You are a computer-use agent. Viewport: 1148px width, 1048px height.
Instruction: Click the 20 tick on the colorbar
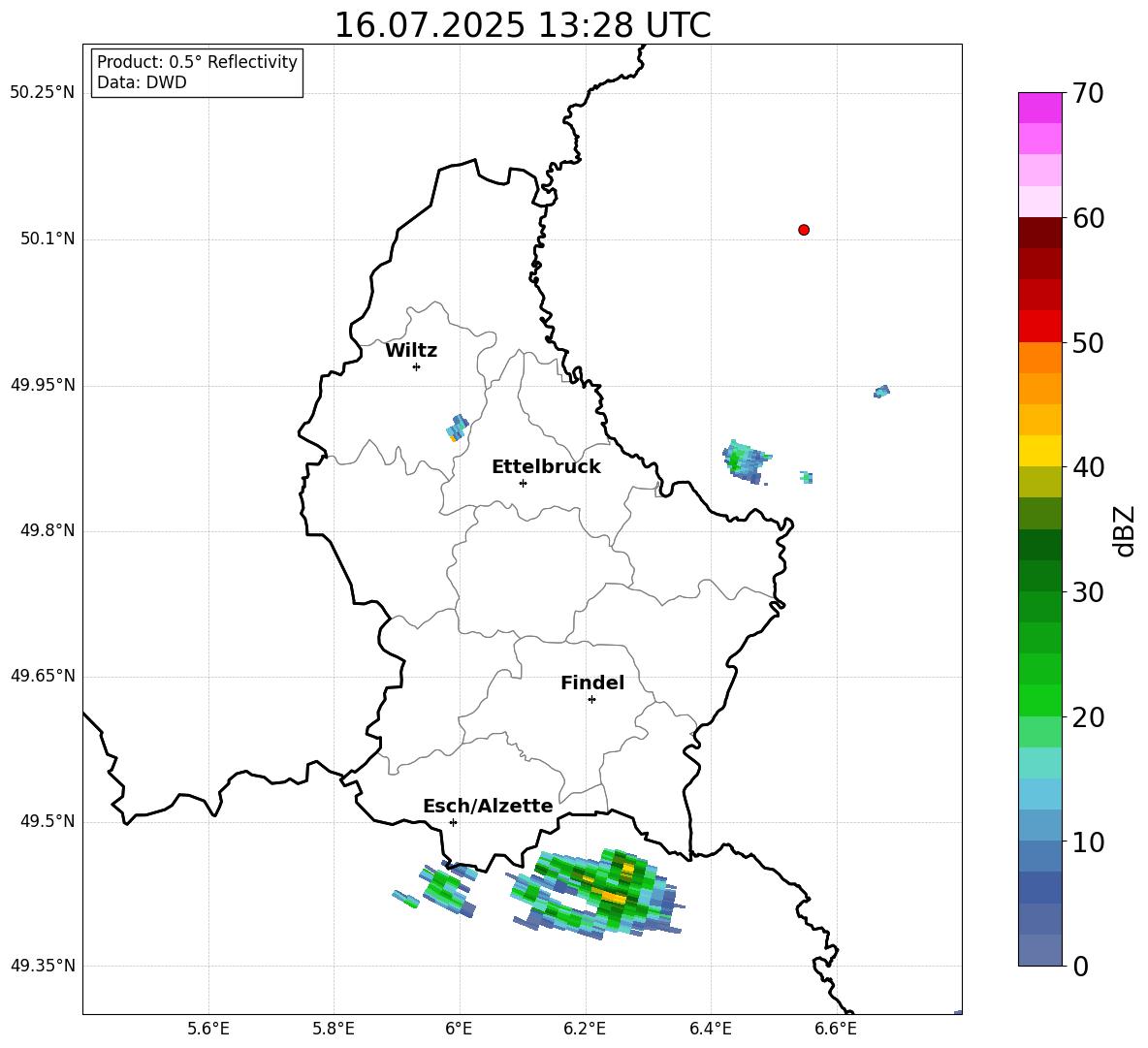[1088, 717]
